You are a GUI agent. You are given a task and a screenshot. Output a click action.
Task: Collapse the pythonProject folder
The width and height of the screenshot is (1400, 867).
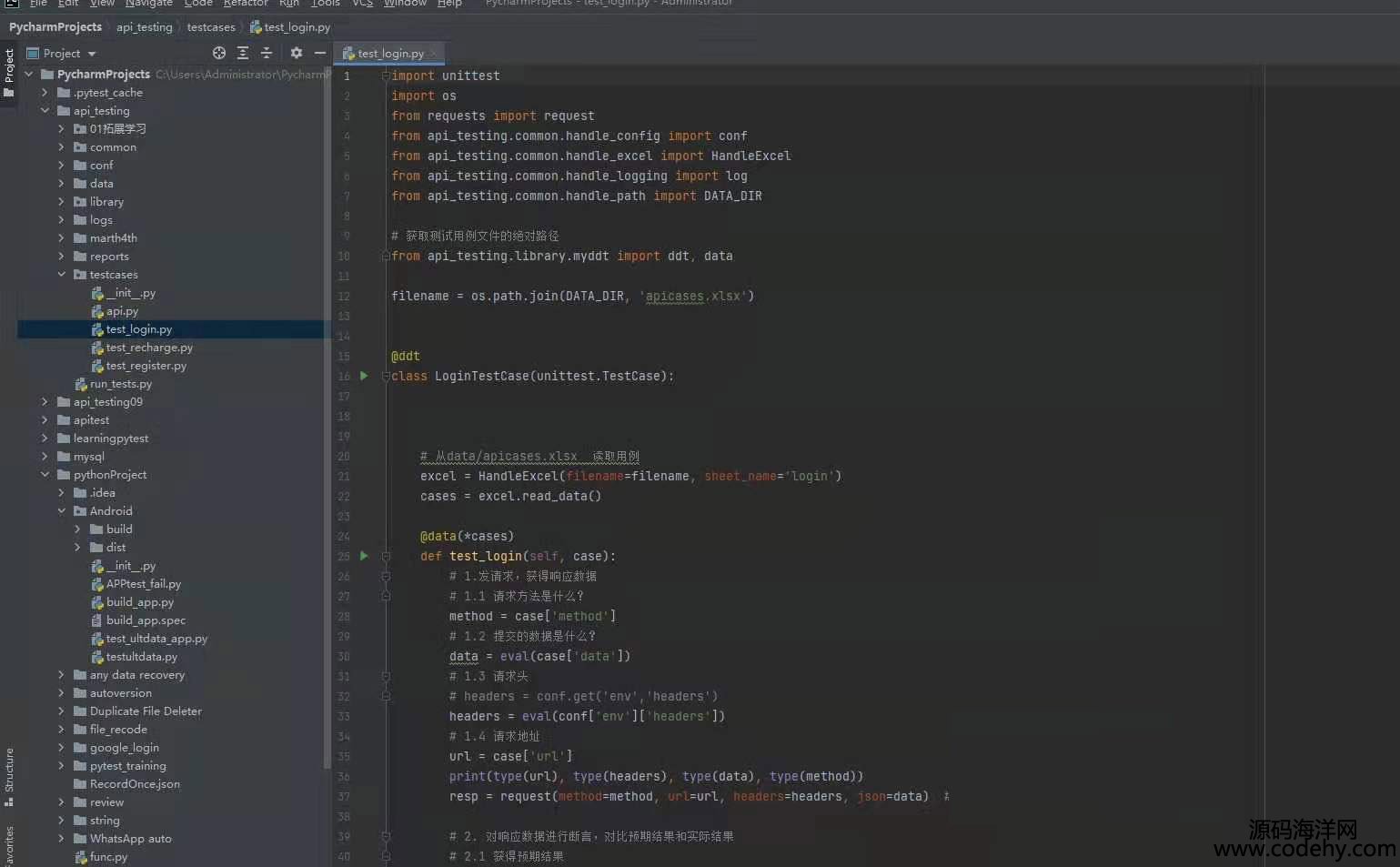[x=45, y=475]
